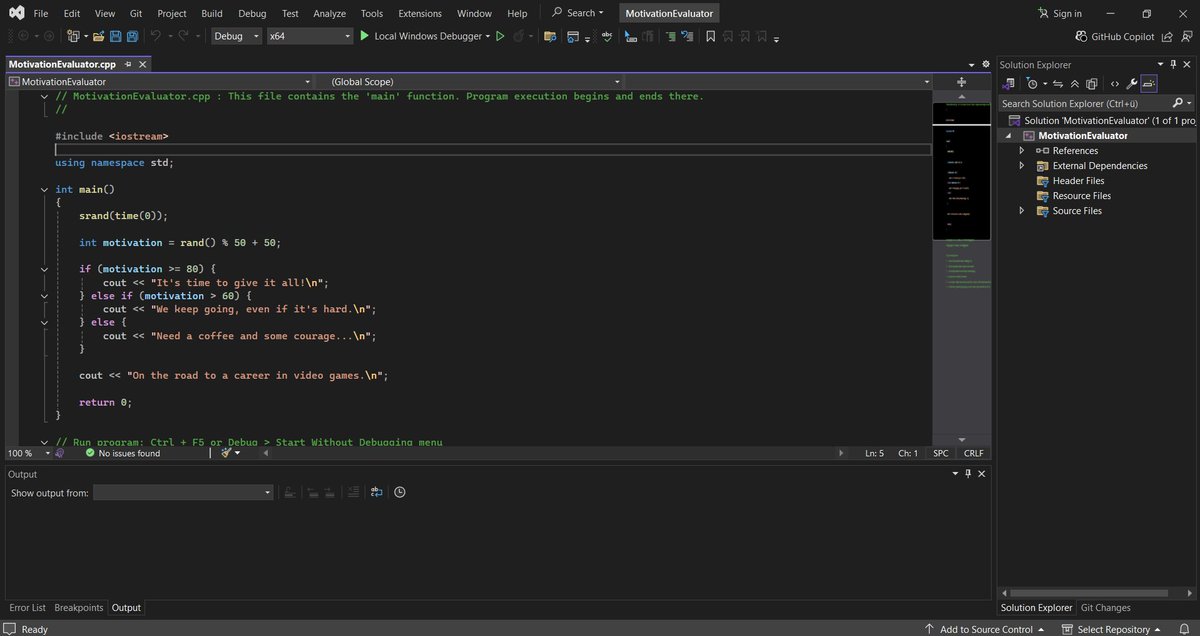The height and width of the screenshot is (636, 1200).
Task: Click the Open File folder icon in toolbar
Action: pos(99,36)
